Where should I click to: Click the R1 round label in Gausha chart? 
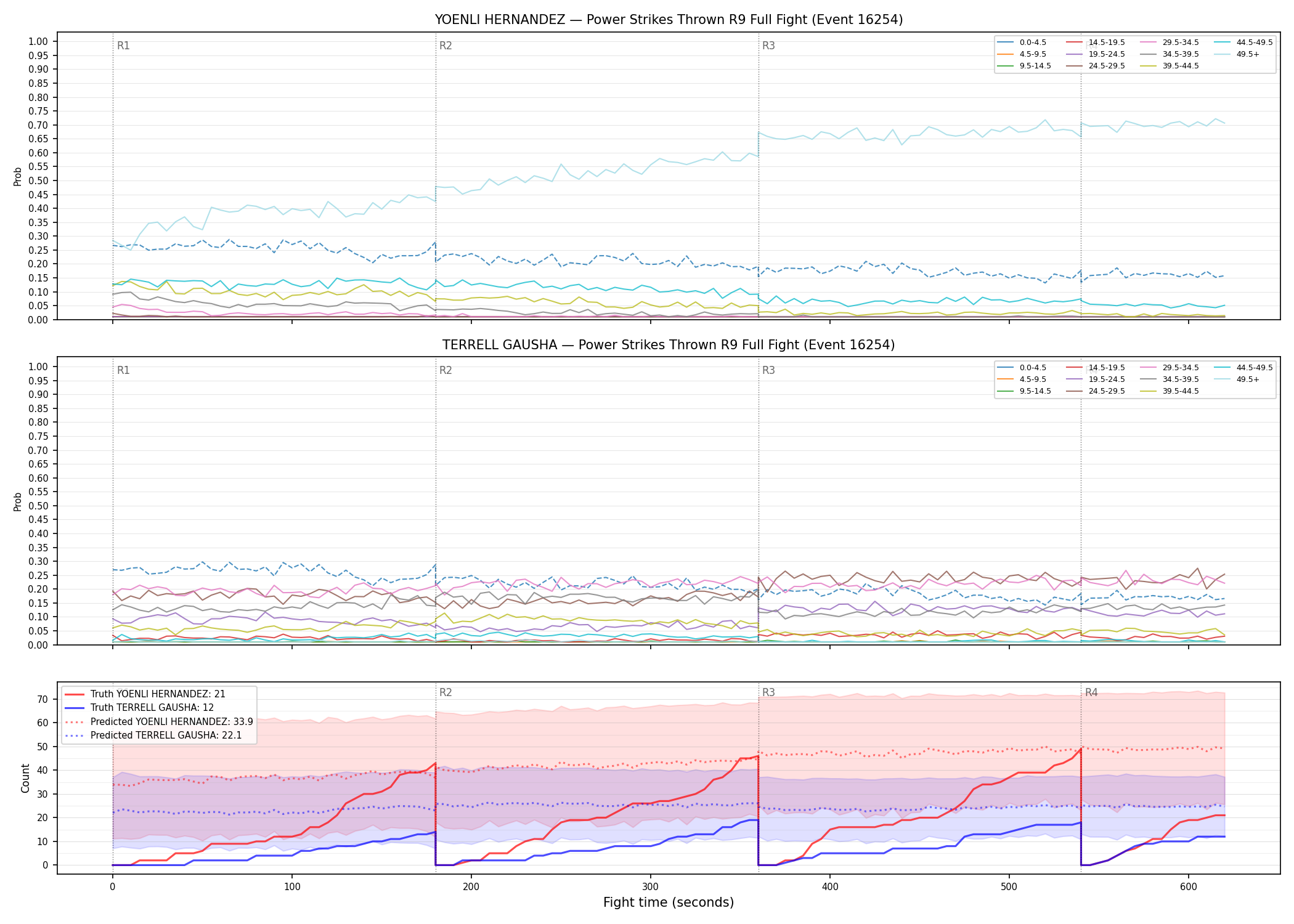123,371
